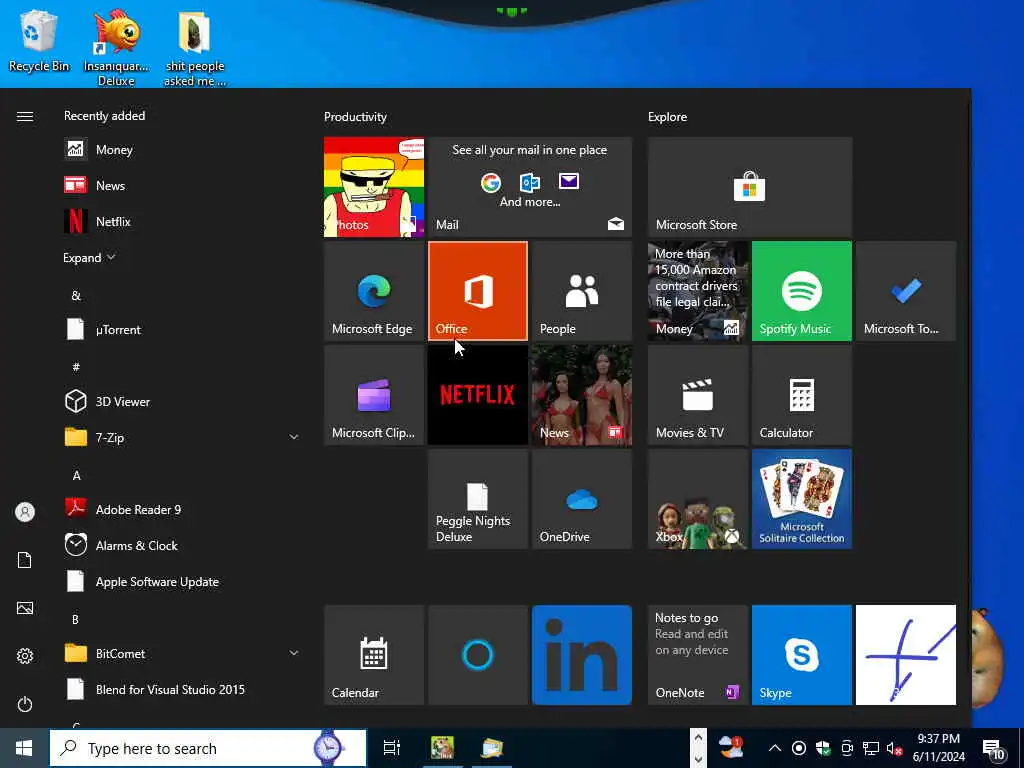Open the Photos tile
The height and width of the screenshot is (768, 1024).
pyautogui.click(x=374, y=187)
